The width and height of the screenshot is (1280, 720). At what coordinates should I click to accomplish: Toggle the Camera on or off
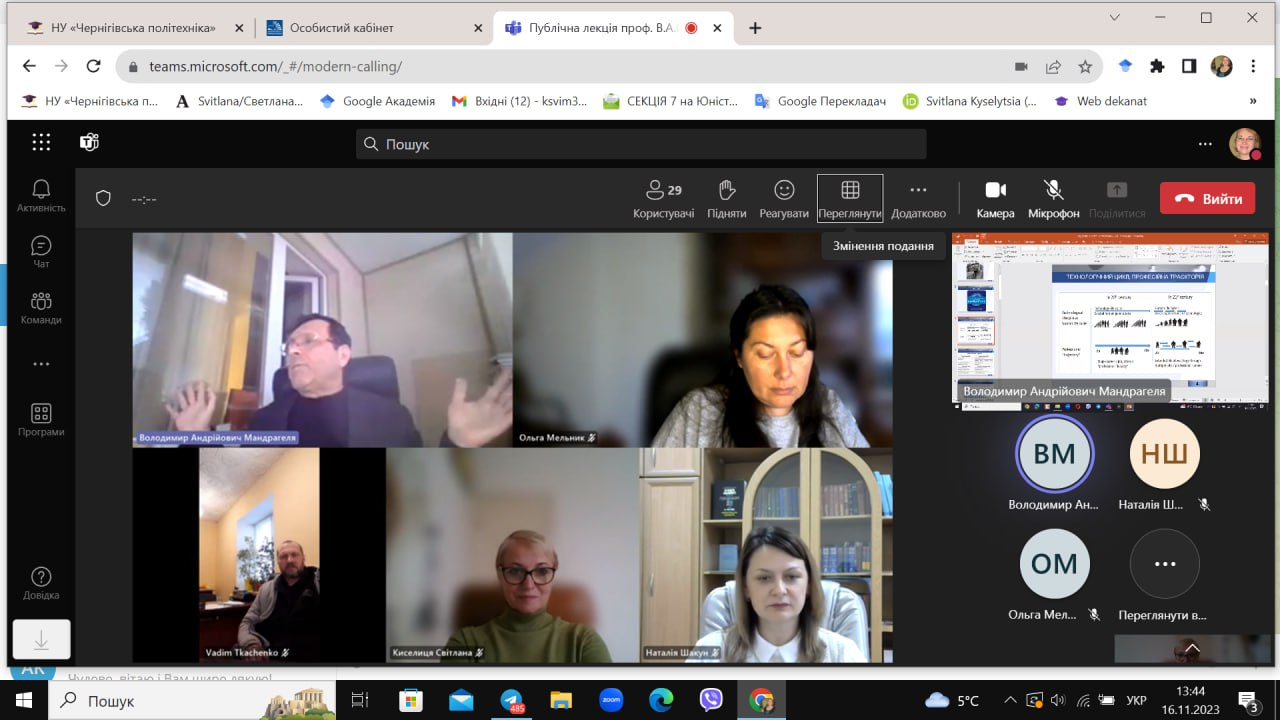point(995,199)
